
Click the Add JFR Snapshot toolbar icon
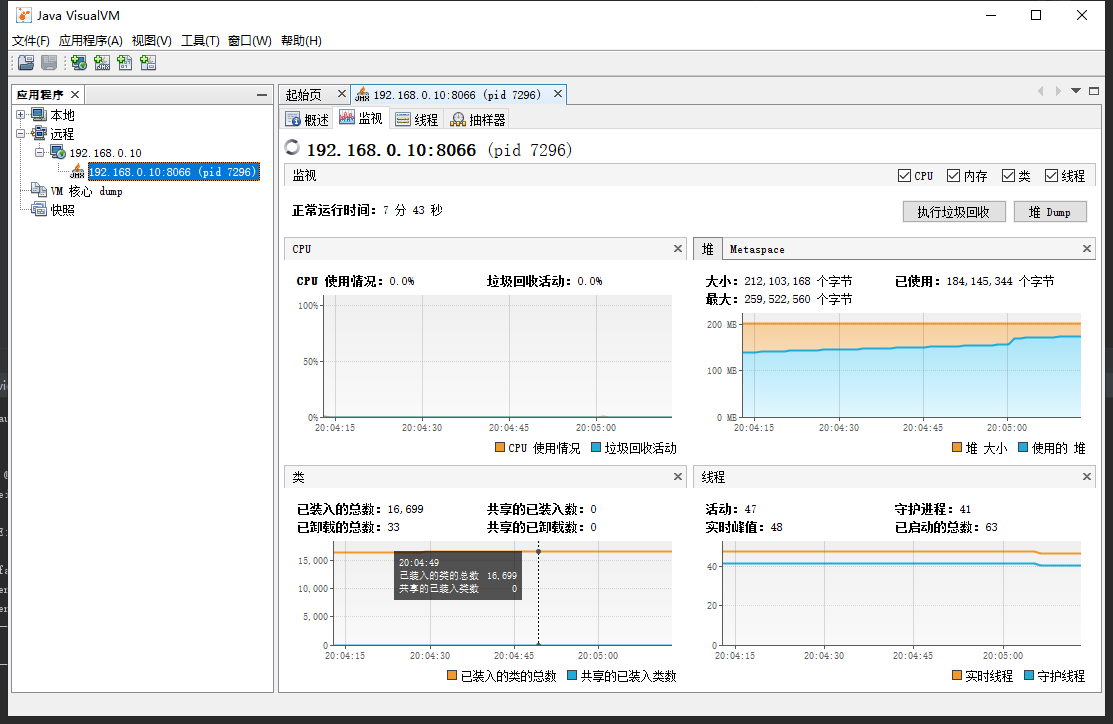[x=148, y=63]
